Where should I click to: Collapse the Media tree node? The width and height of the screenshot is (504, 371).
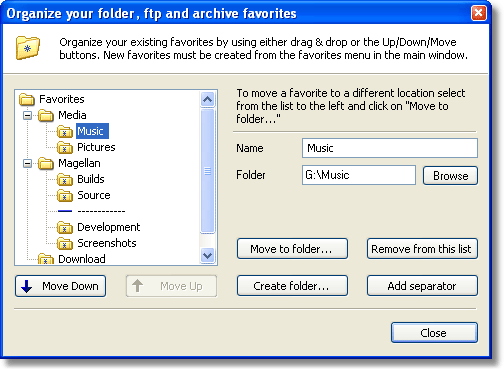point(28,116)
